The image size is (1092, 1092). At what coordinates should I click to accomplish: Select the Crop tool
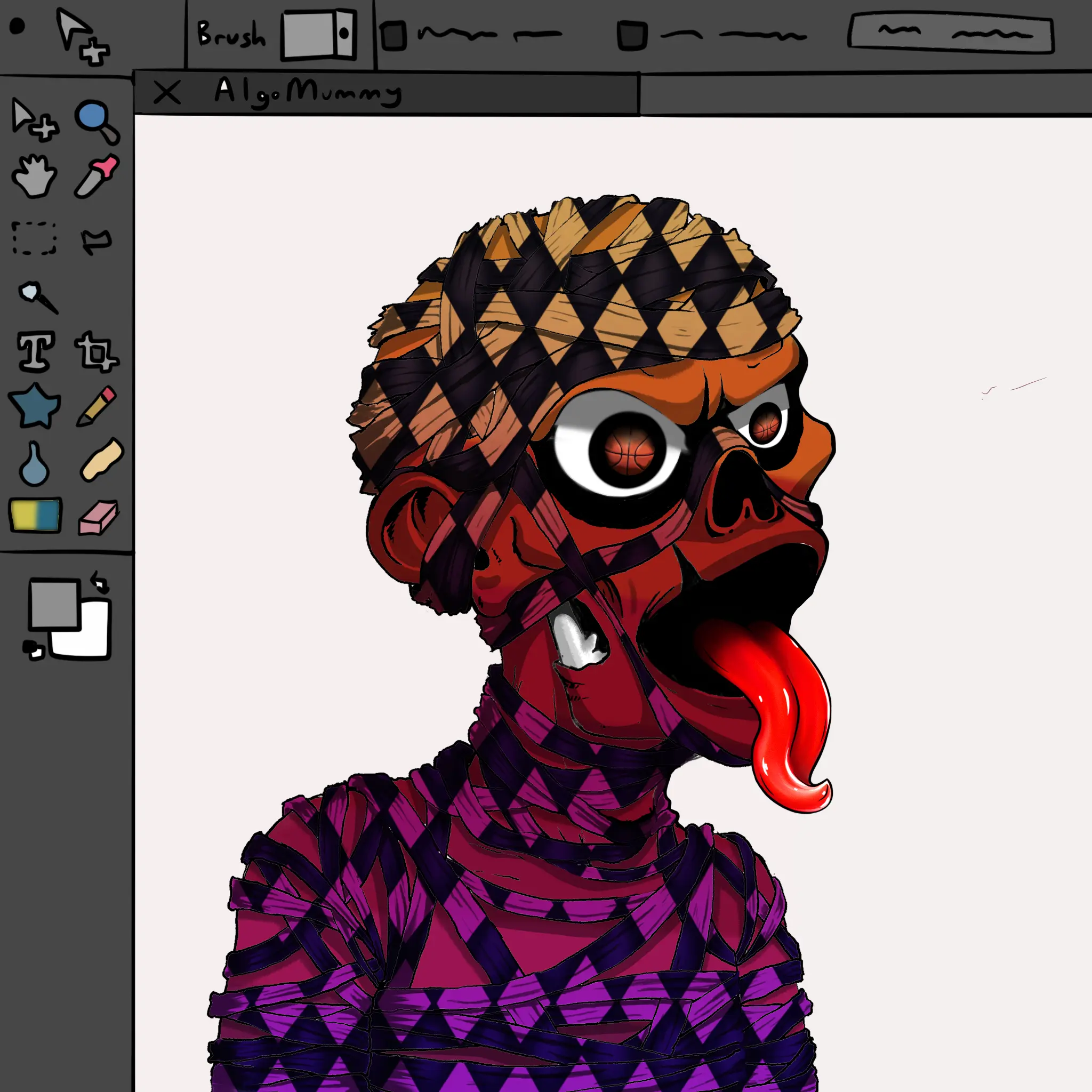96,351
